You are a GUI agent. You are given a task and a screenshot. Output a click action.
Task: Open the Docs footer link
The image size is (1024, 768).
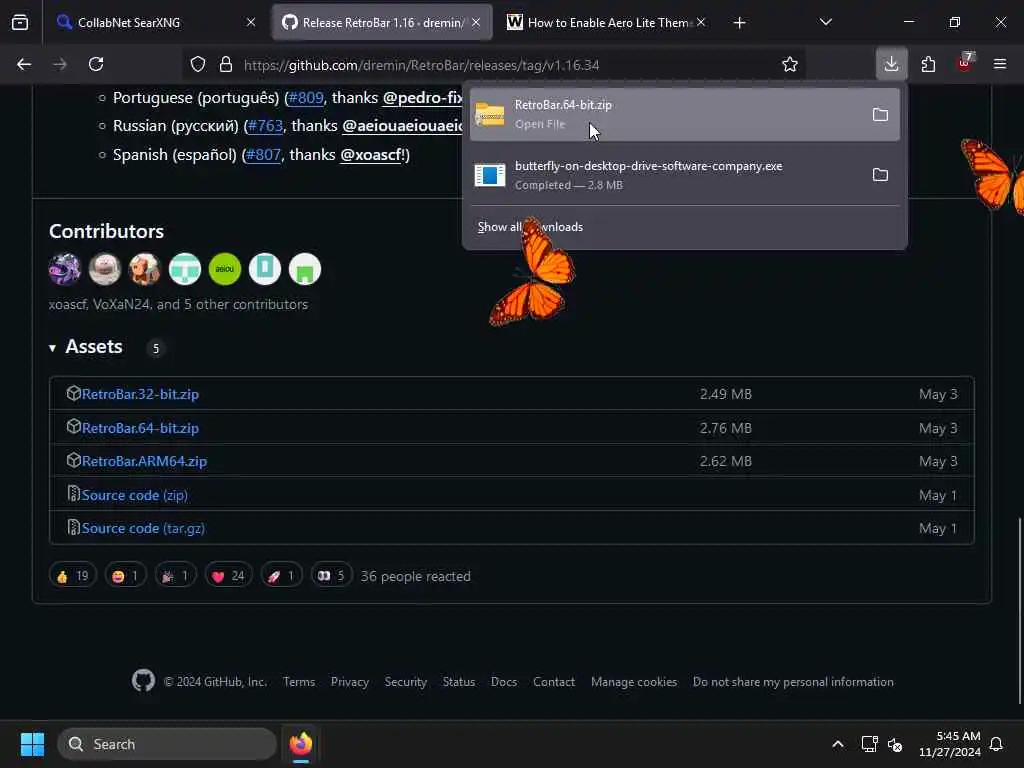pyautogui.click(x=504, y=682)
